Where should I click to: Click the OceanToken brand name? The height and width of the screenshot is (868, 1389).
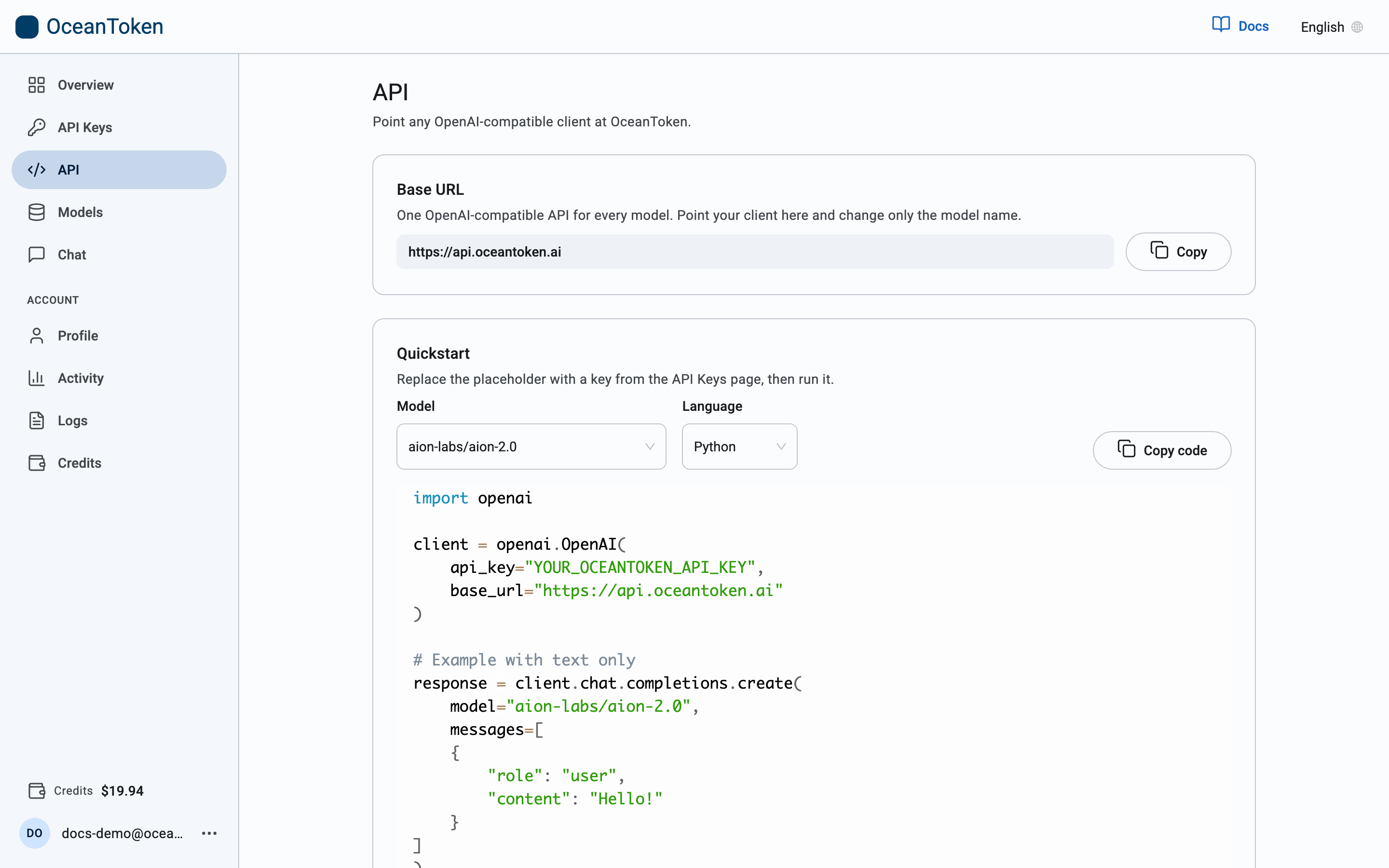click(105, 27)
